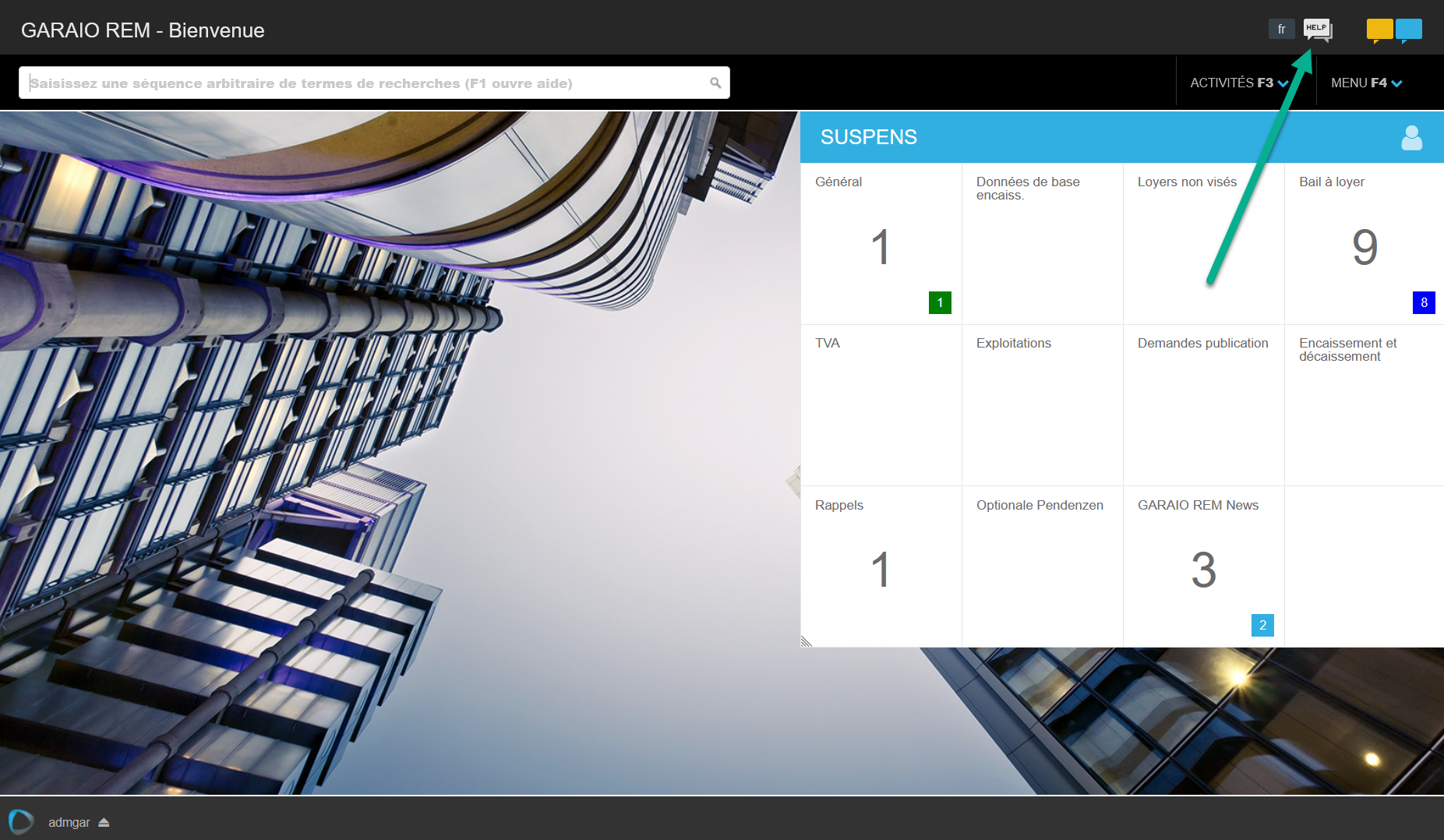Click the resize handle of SUSPENS panel
Screen dimensions: 1444x840
click(807, 641)
